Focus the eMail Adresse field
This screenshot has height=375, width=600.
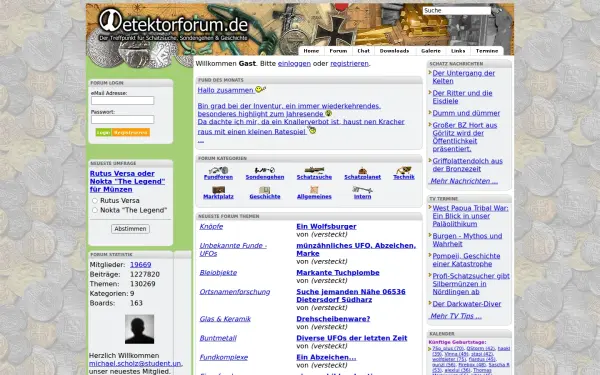(122, 101)
